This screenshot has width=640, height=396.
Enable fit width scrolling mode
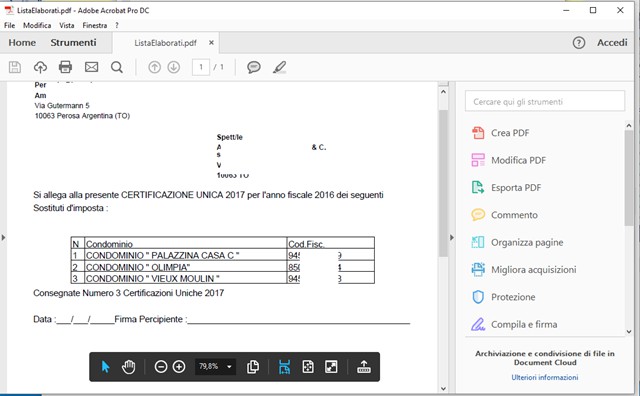click(x=284, y=367)
